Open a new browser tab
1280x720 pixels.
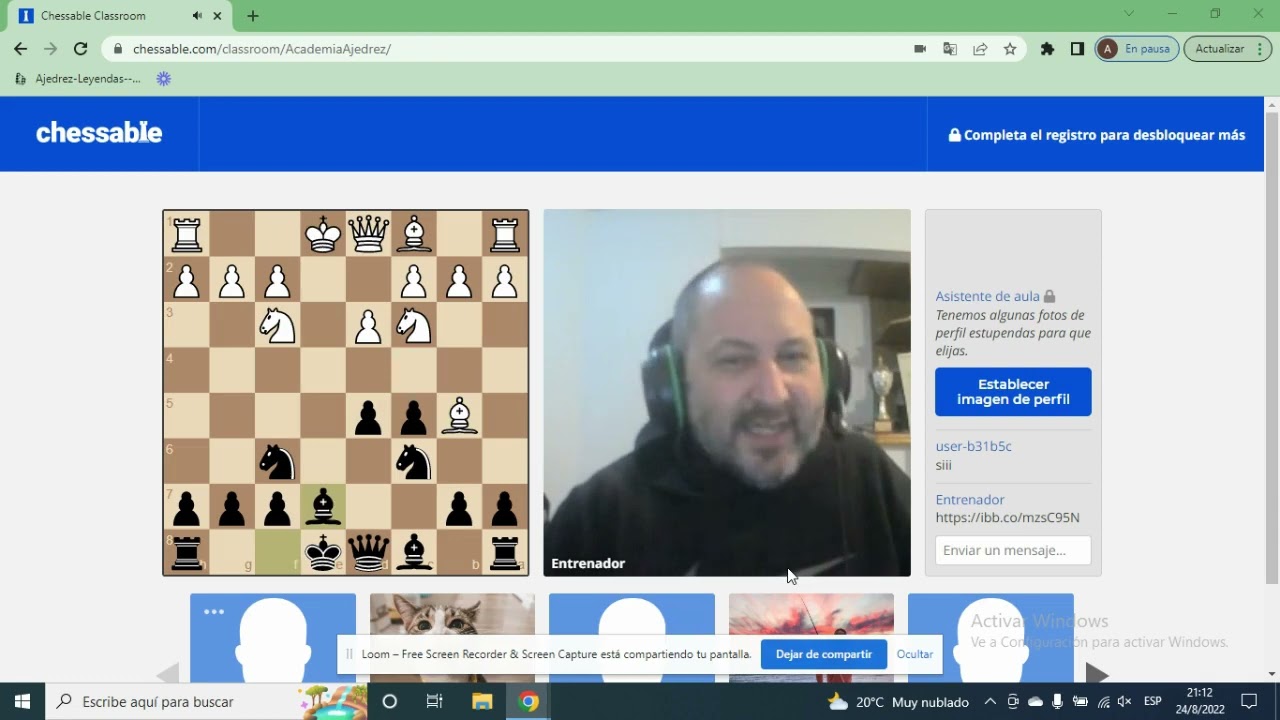tap(253, 16)
